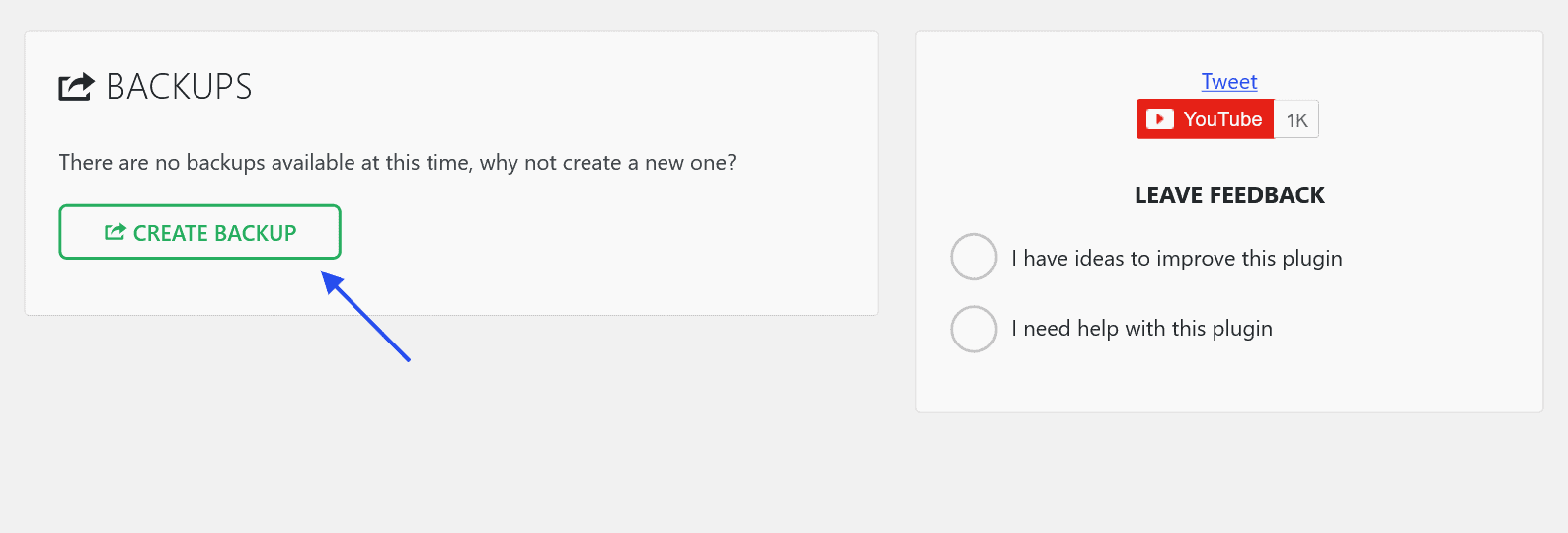Open the Tweet link

pos(1229,82)
